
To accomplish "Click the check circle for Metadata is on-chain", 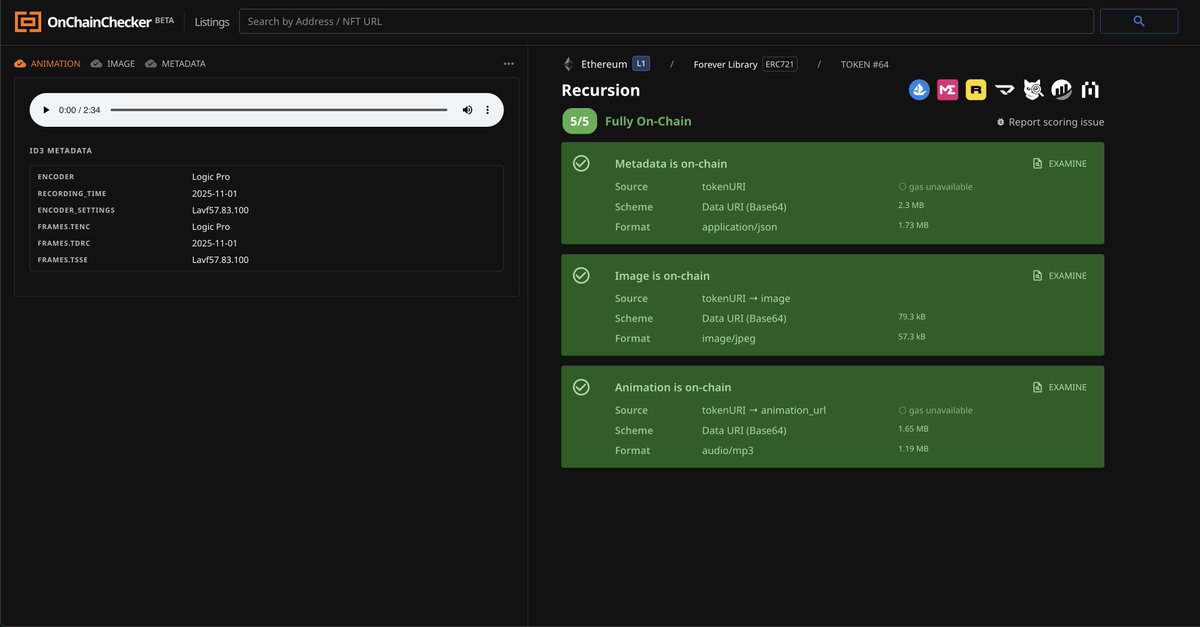I will point(581,163).
